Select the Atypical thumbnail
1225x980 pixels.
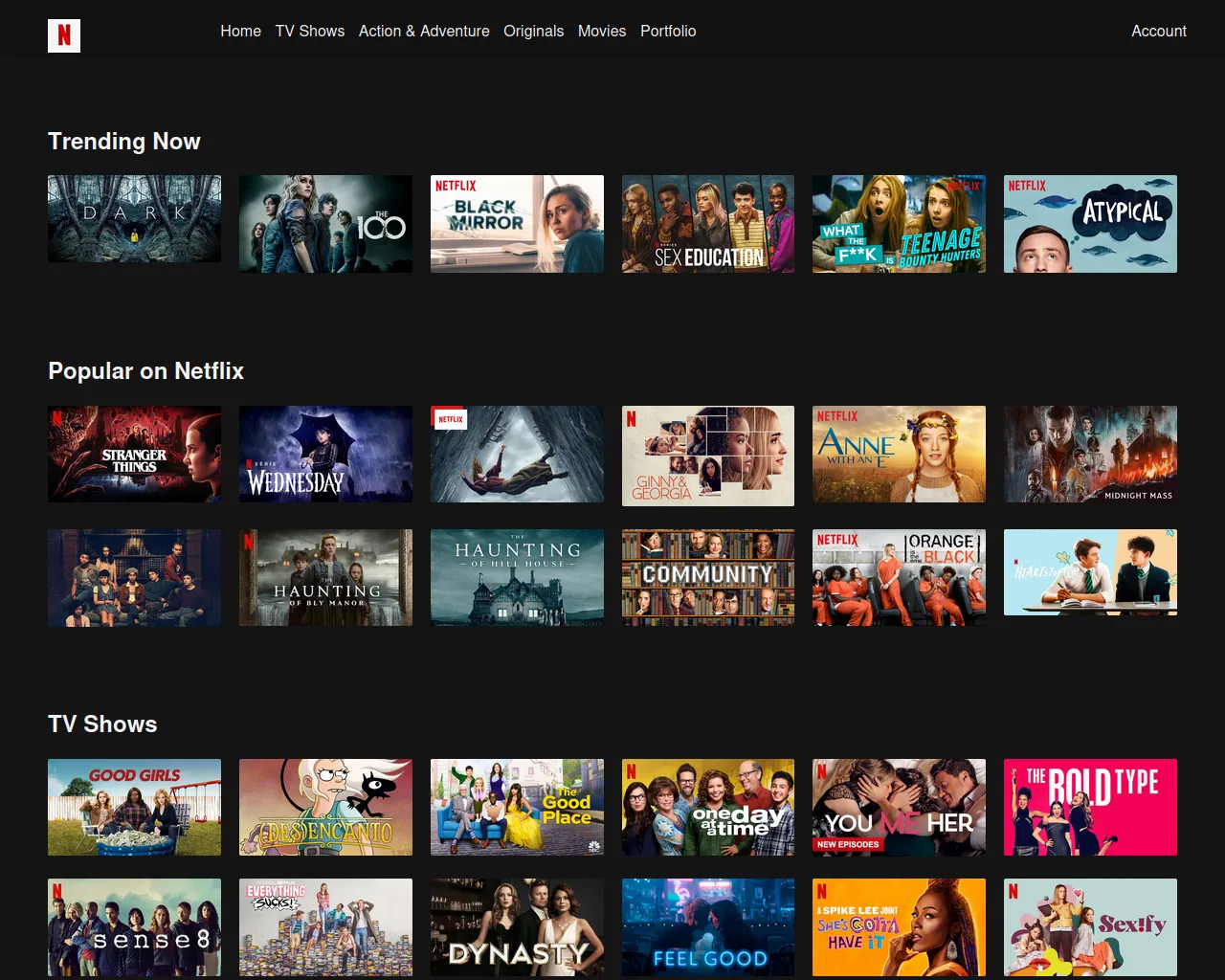point(1090,224)
